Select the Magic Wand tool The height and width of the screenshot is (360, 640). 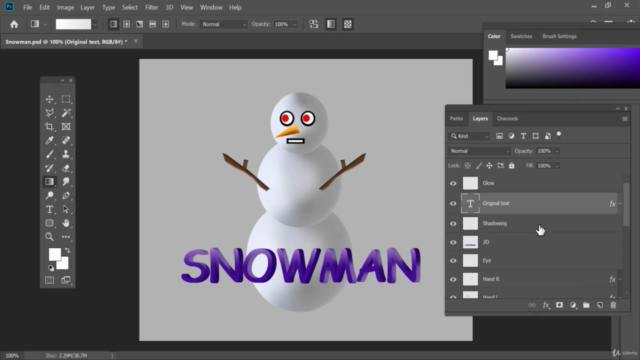coord(66,113)
